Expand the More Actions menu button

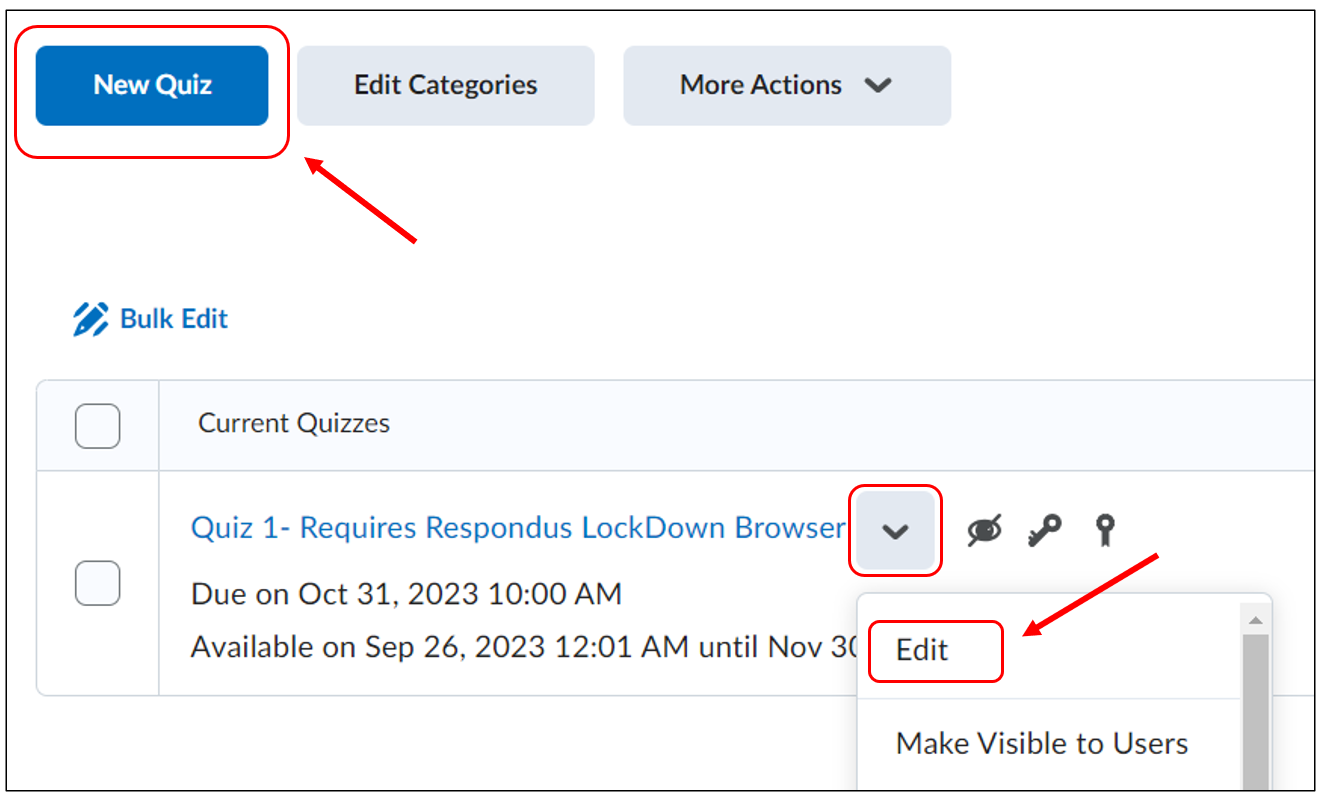tap(786, 86)
